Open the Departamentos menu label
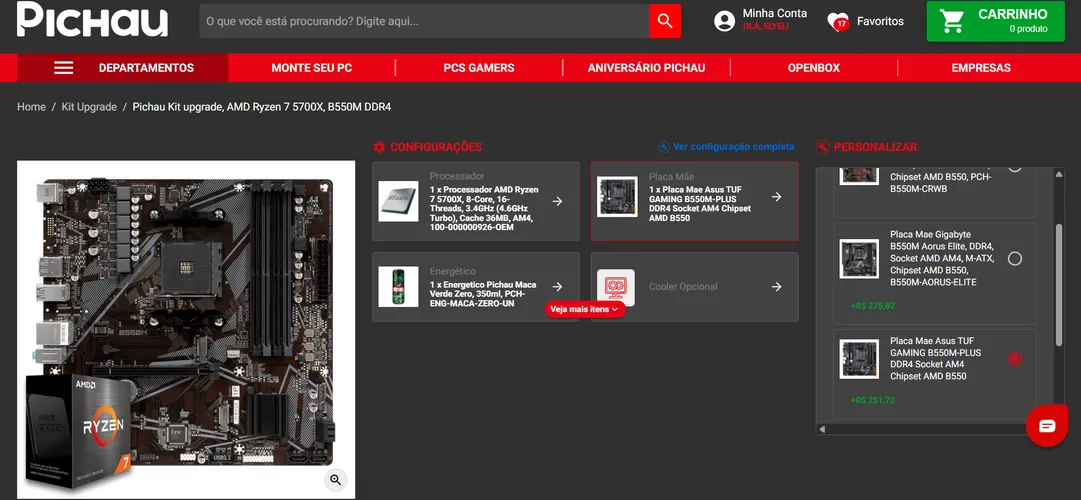 tap(146, 68)
